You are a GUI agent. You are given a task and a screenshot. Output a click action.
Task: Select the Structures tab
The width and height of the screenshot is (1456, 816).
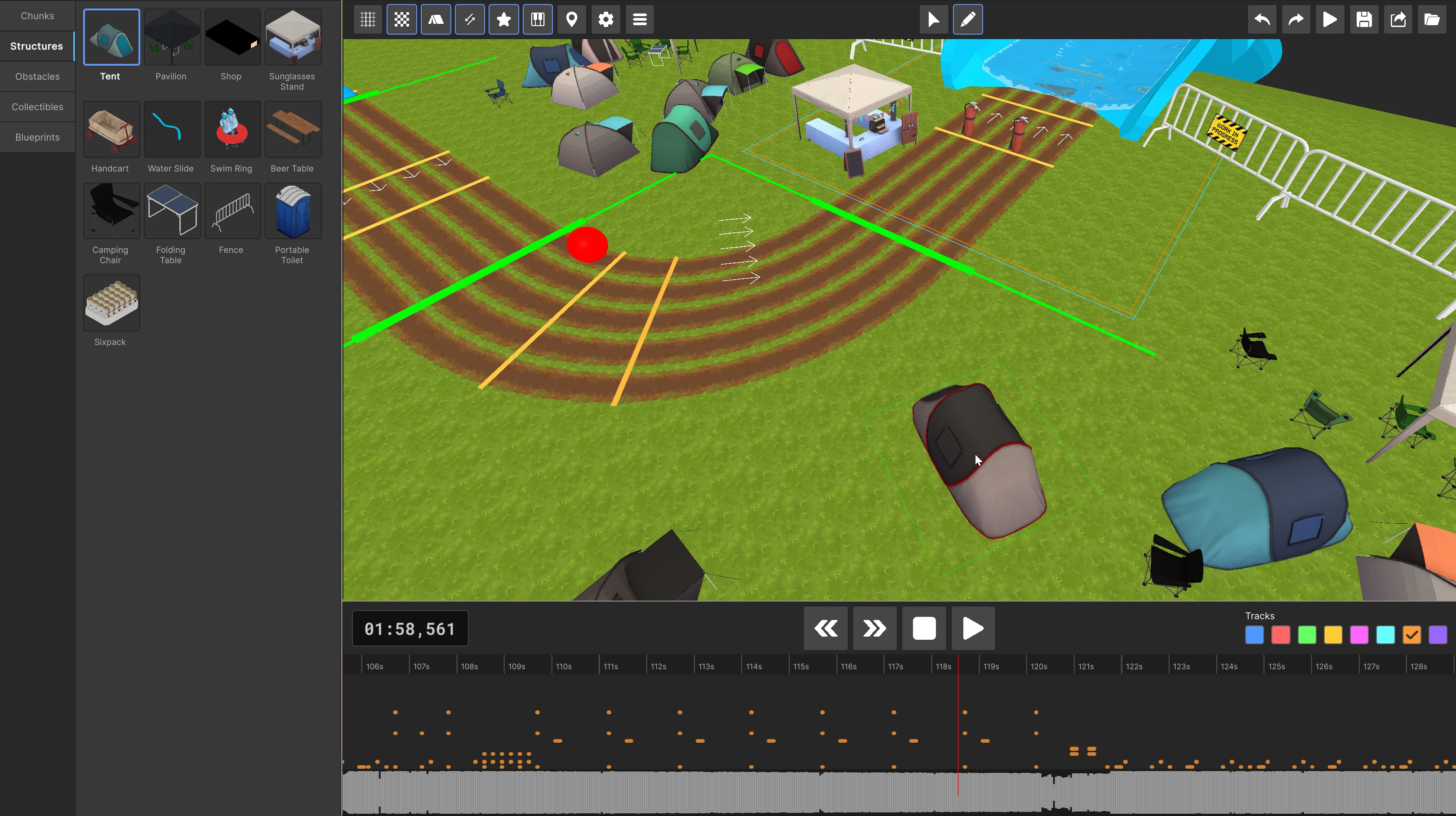point(37,46)
